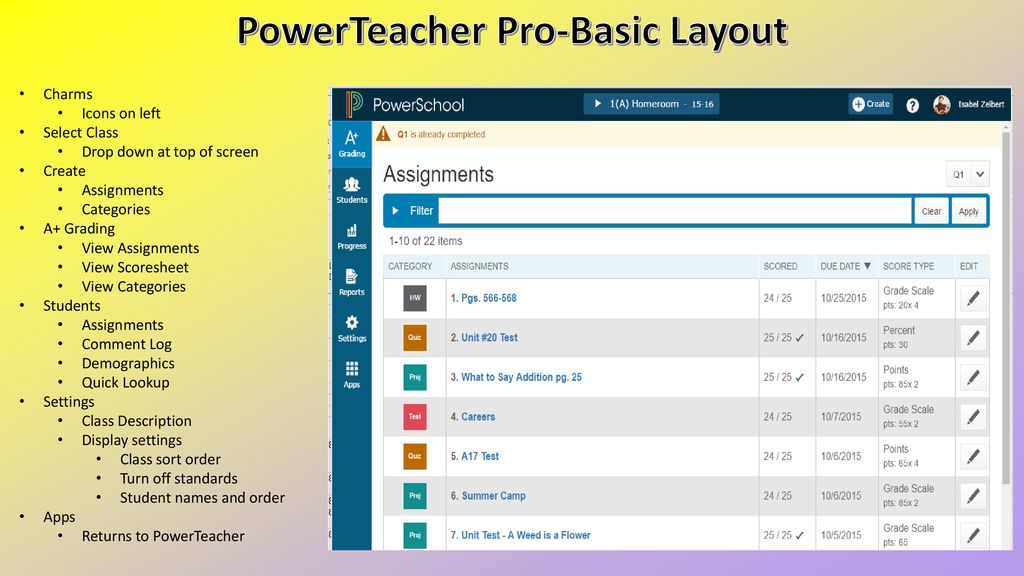
Task: Click the 1-10 of 22 items text
Action: 426,241
